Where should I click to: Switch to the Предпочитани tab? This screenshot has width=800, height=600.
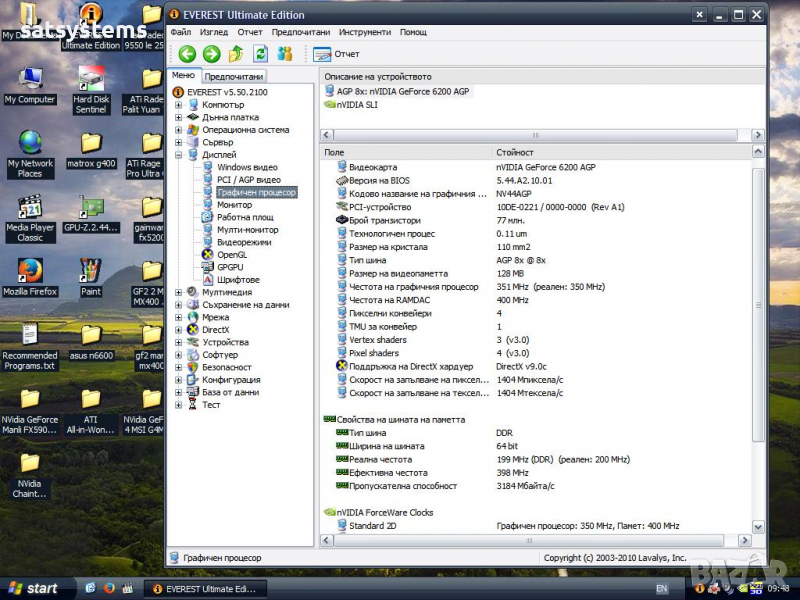(x=234, y=76)
